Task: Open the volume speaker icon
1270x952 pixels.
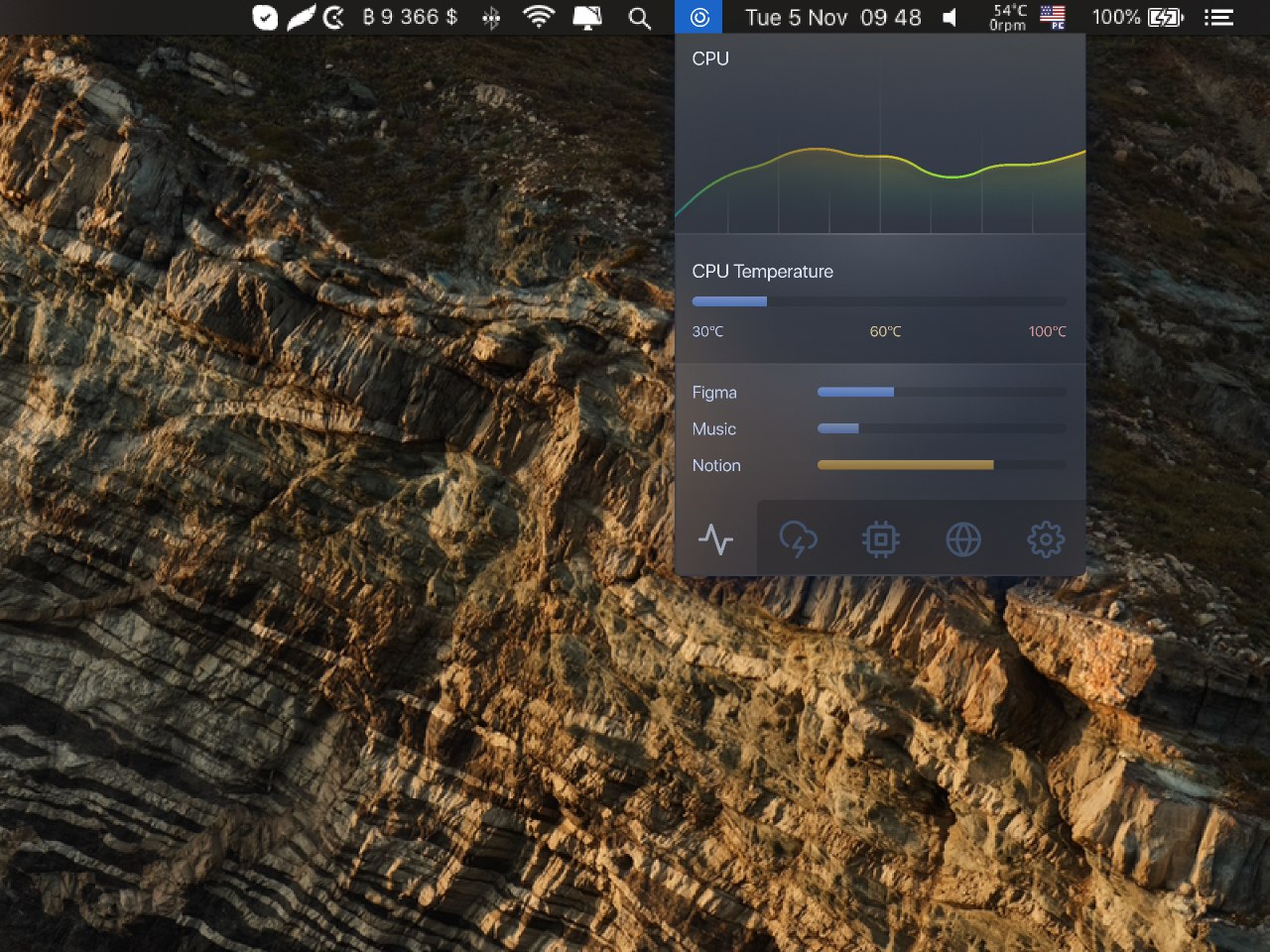Action: pos(950,18)
